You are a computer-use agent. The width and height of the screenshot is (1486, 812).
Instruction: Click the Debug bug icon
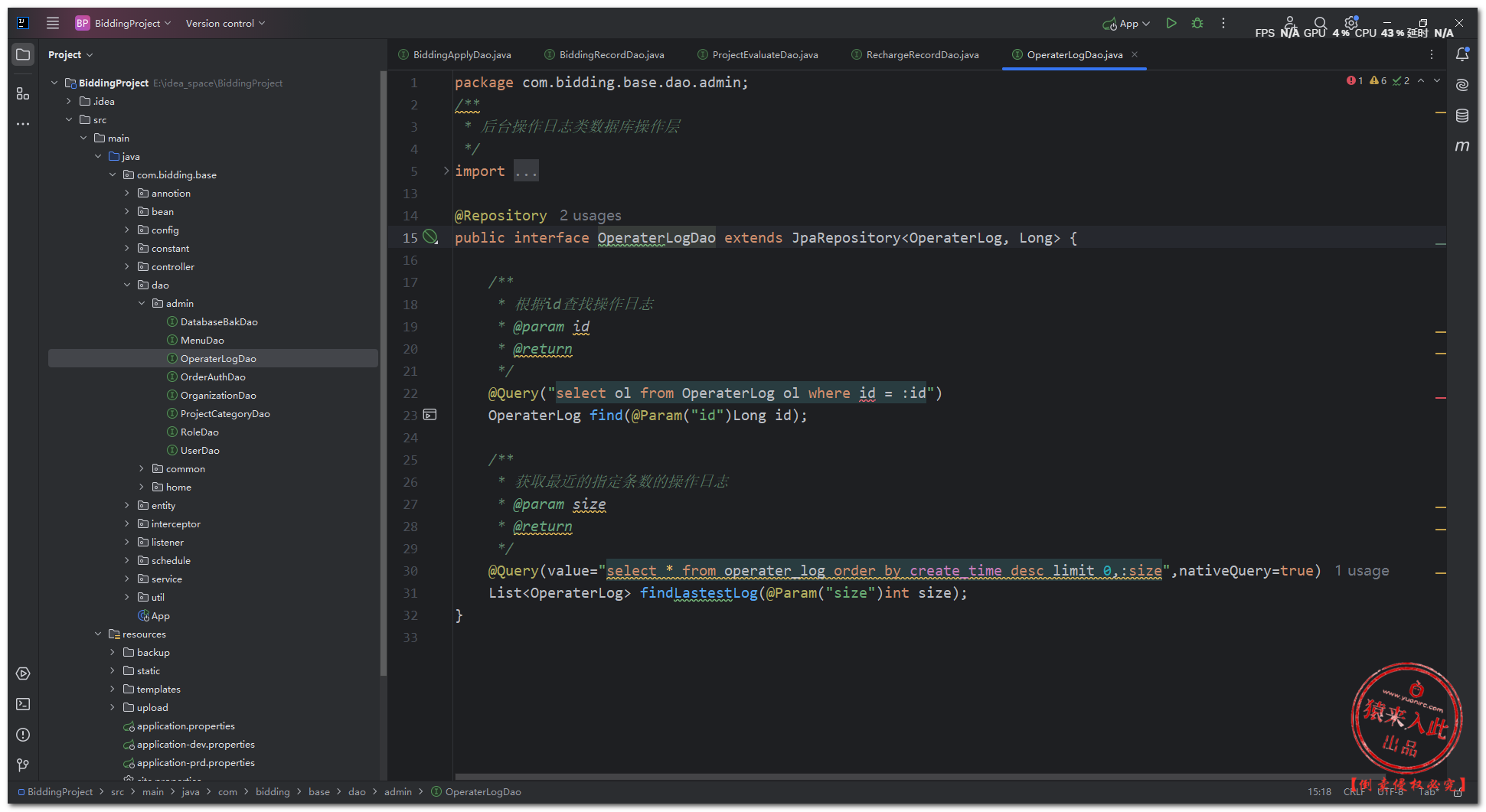point(1197,24)
